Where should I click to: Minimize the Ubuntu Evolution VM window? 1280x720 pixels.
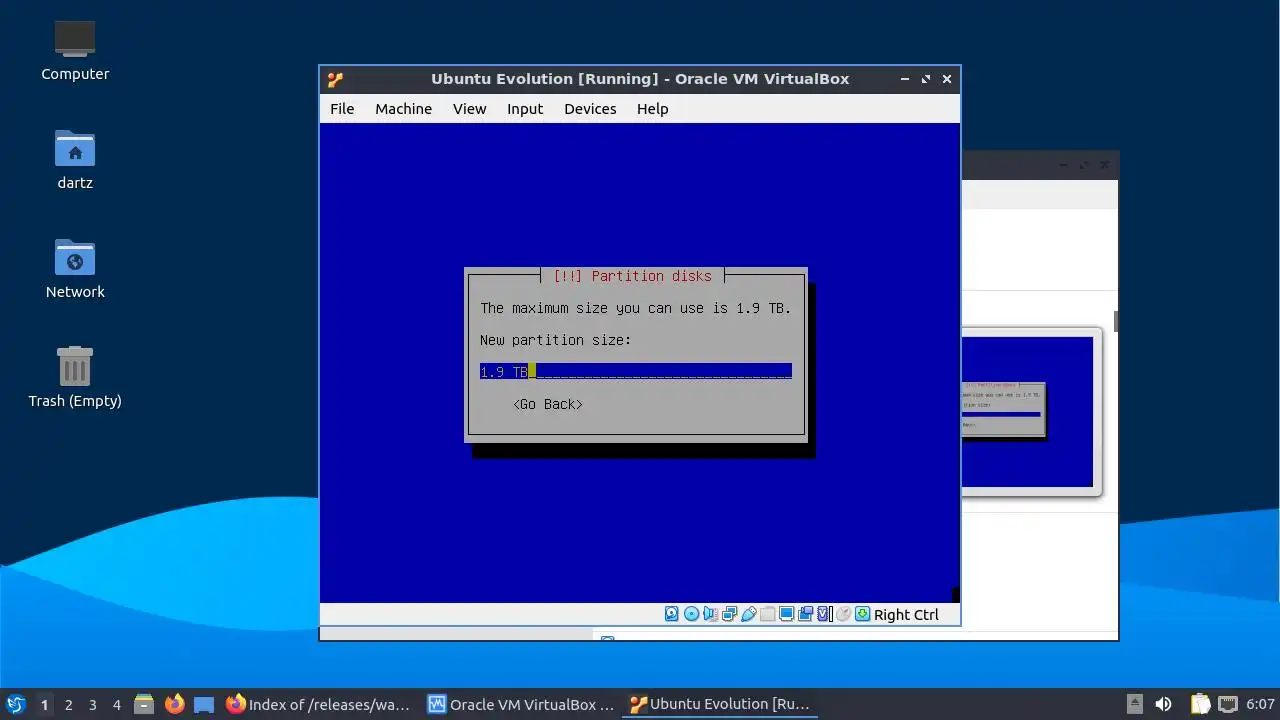(x=905, y=79)
